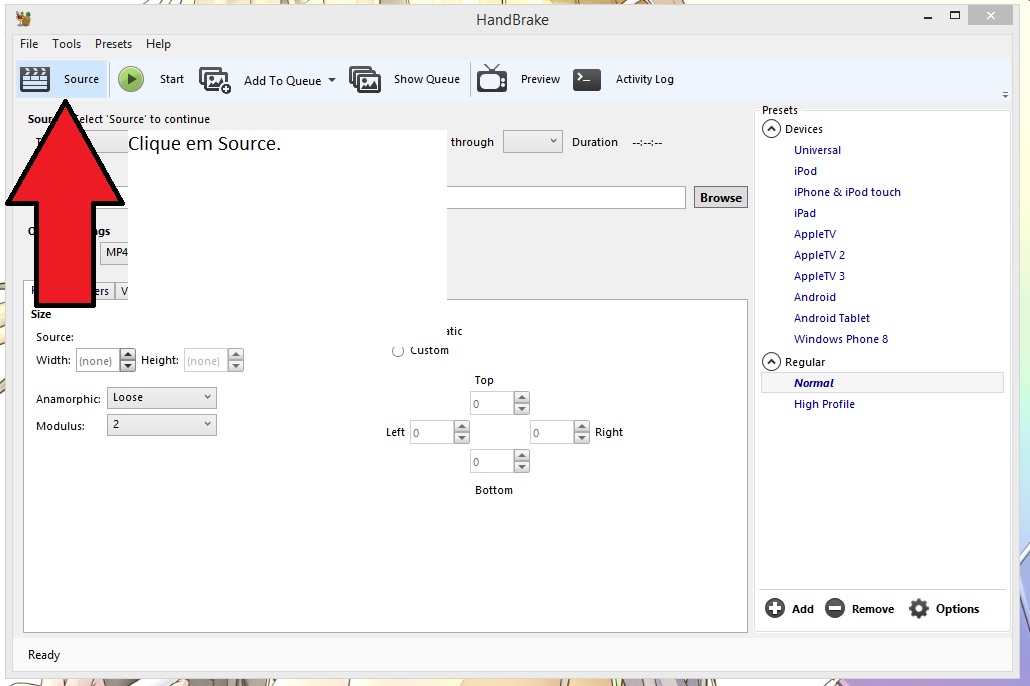Image resolution: width=1030 pixels, height=686 pixels.
Task: Click the Preview label
Action: [x=540, y=79]
